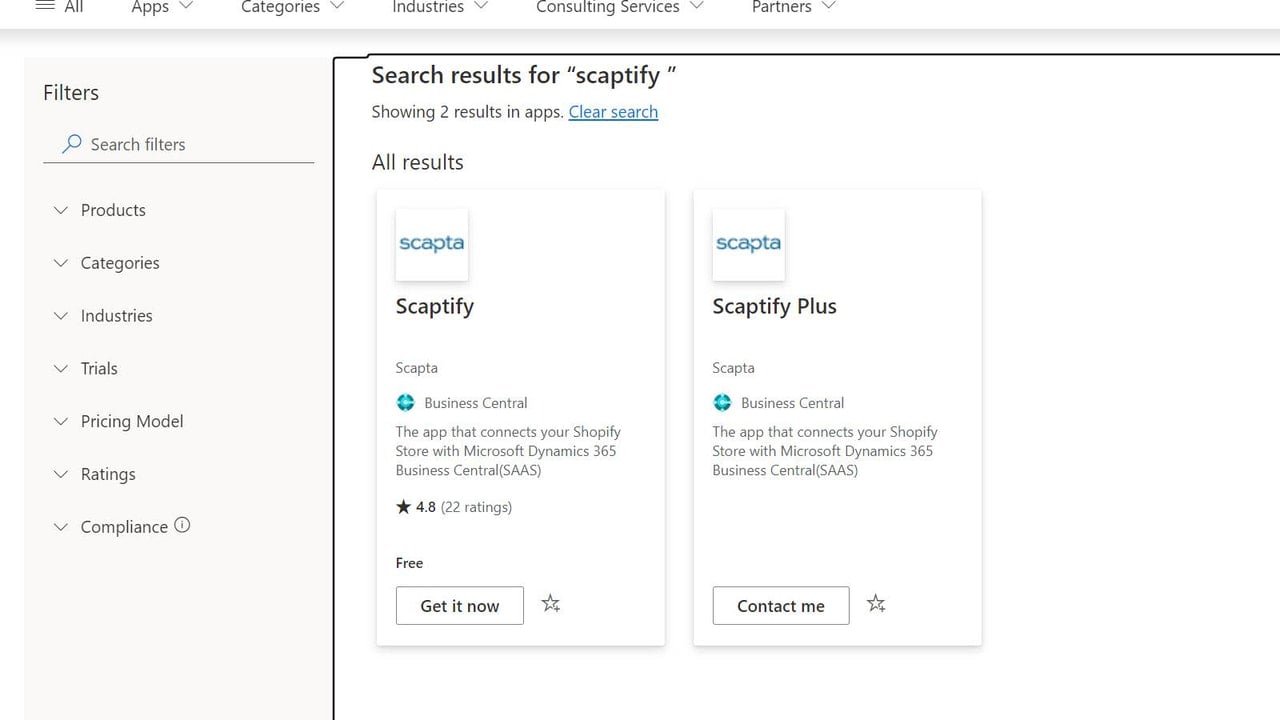This screenshot has width=1280, height=720.
Task: Click the magnifier icon in Search filters
Action: (x=71, y=144)
